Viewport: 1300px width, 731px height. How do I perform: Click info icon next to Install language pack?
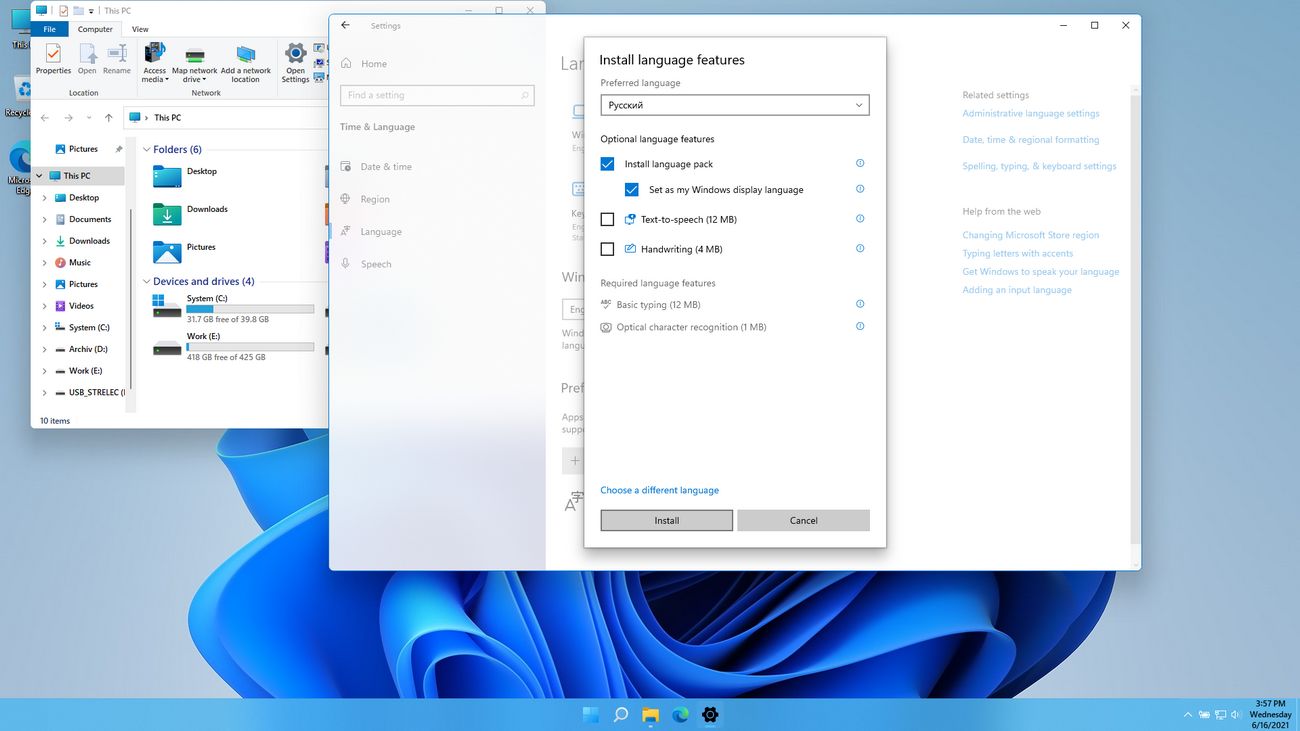click(860, 163)
